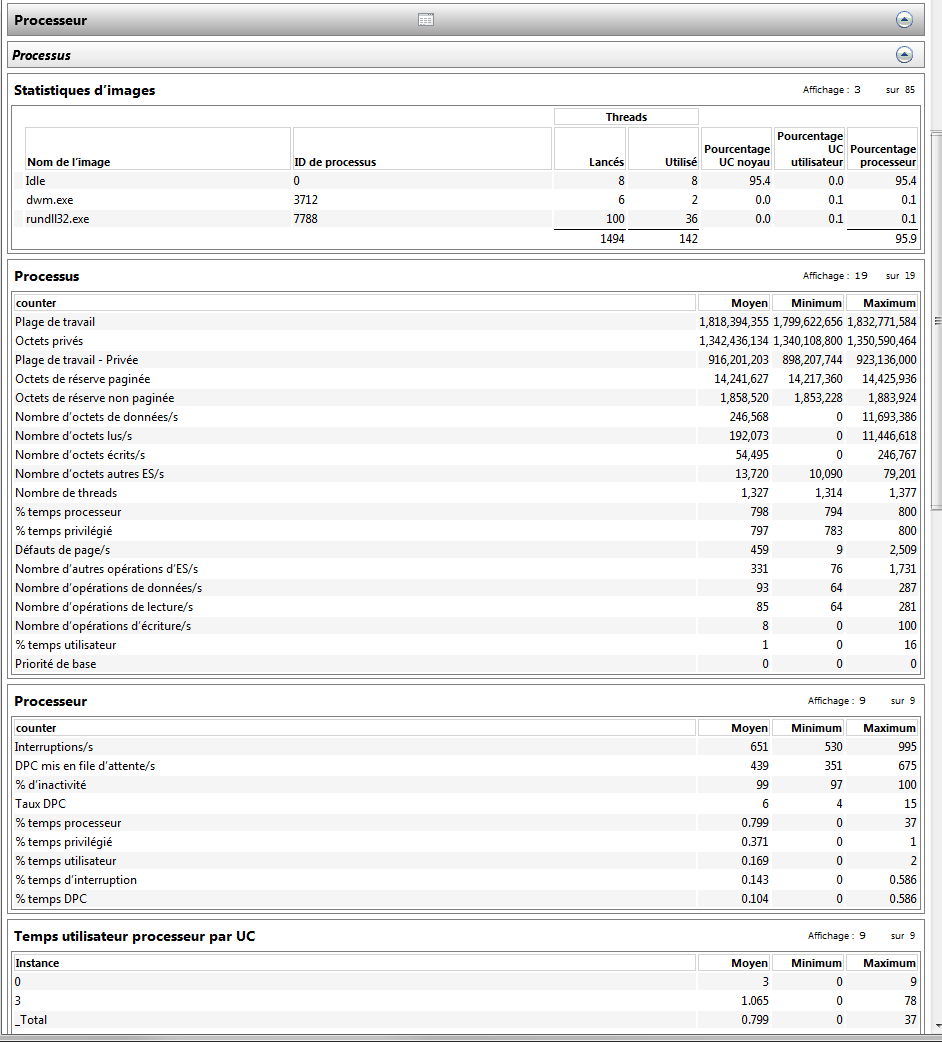Click the table icon in Processeur header bar

tap(426, 20)
